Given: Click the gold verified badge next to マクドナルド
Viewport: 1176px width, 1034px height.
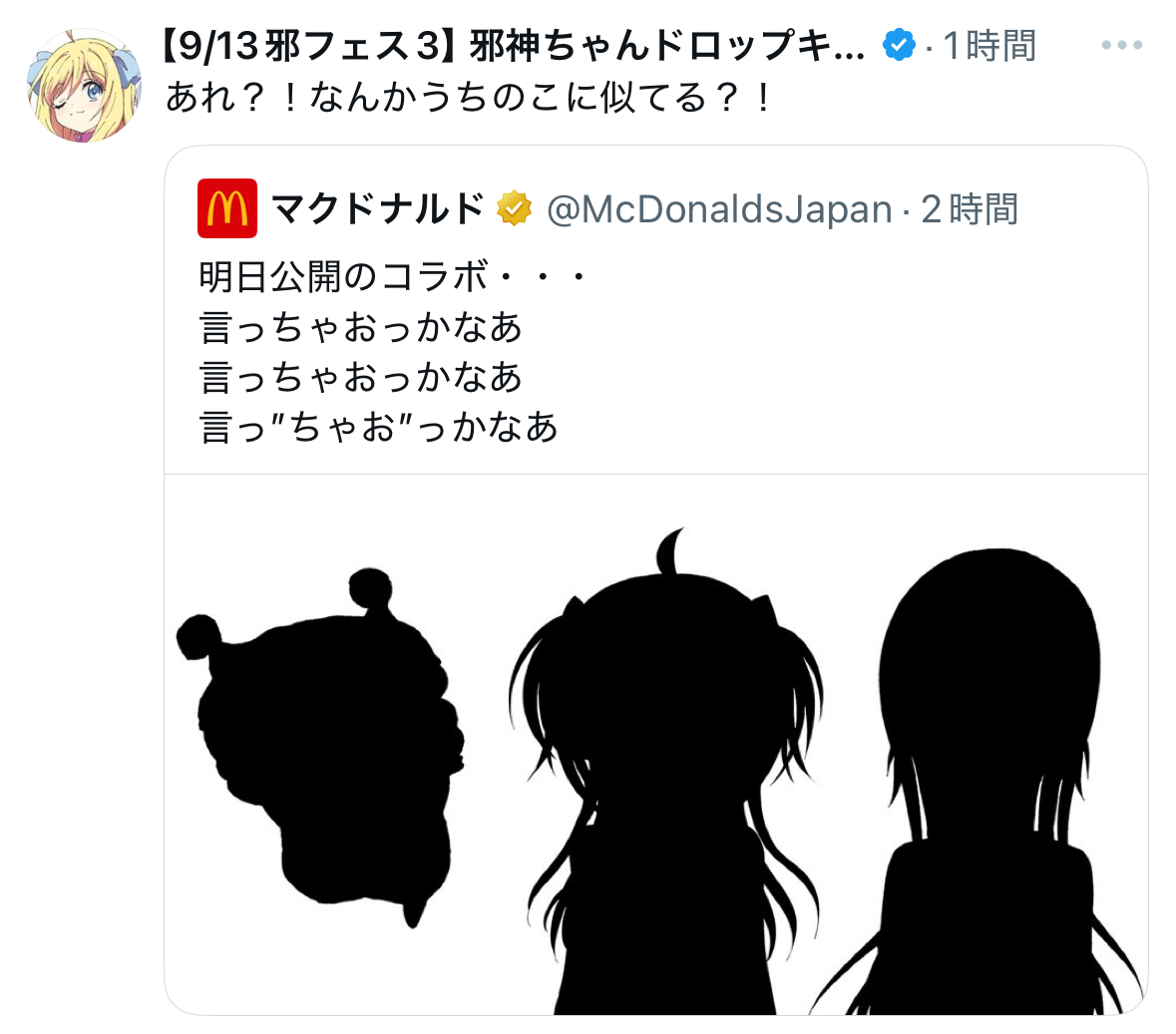Looking at the screenshot, I should tap(514, 208).
